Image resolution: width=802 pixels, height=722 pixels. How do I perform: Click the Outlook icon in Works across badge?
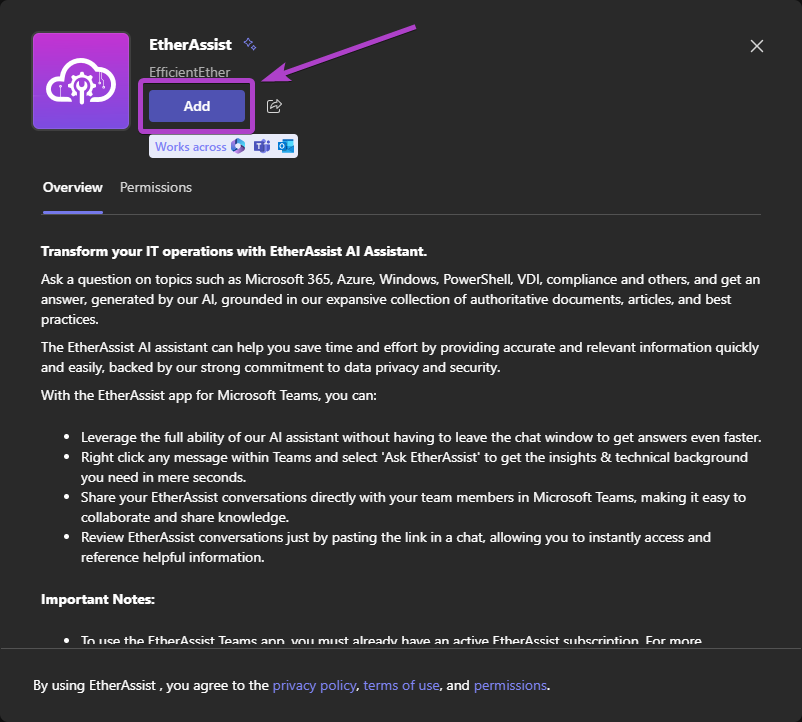[x=285, y=146]
